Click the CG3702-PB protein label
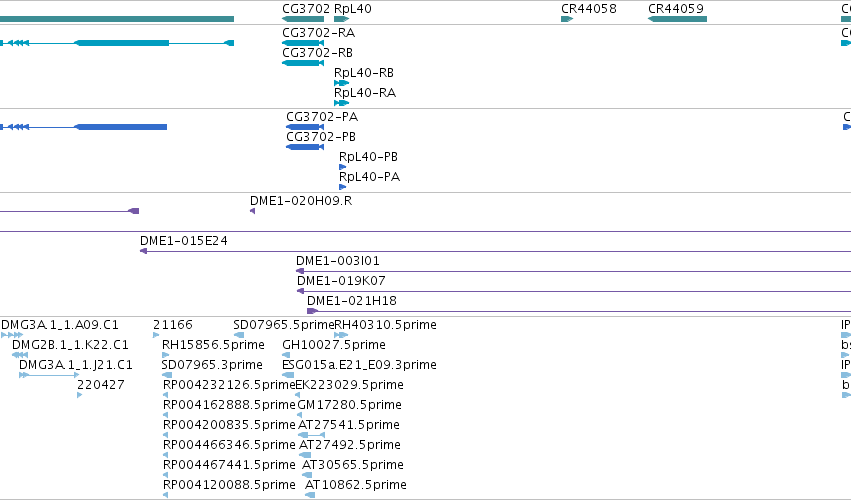Viewport: 851px width, 500px height. (x=321, y=137)
